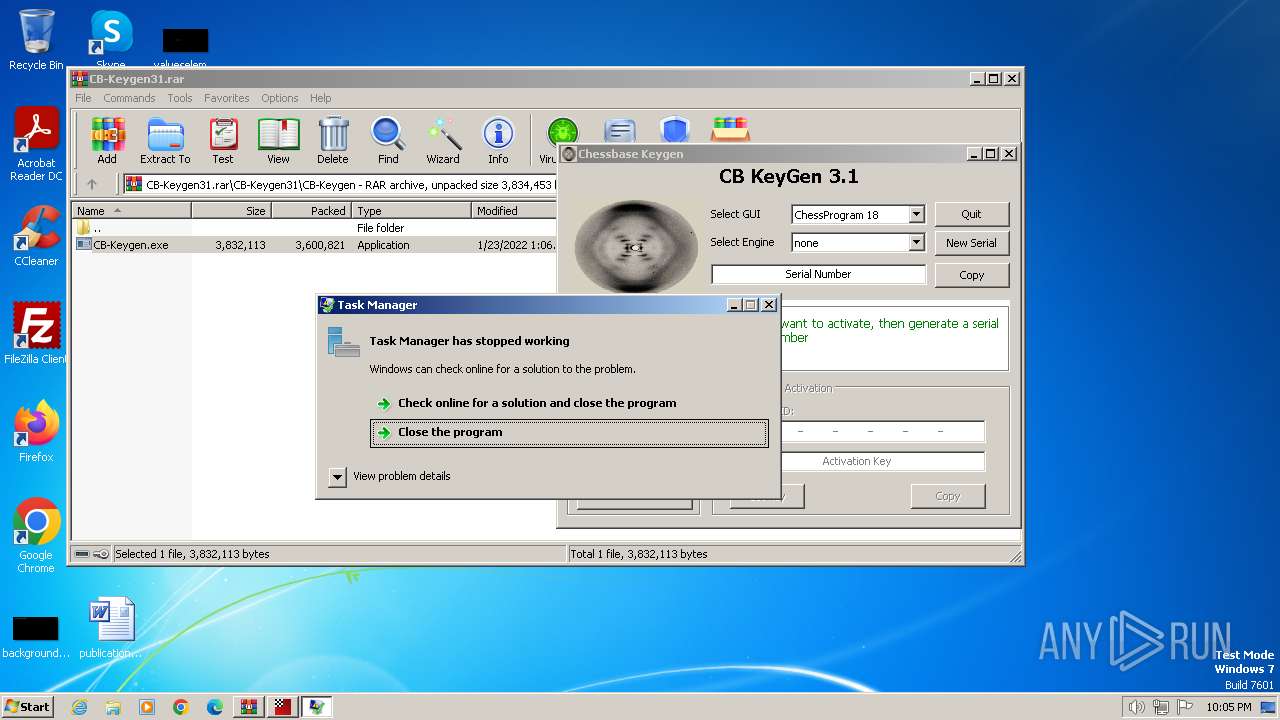Click the clock in system tray

tap(1229, 707)
